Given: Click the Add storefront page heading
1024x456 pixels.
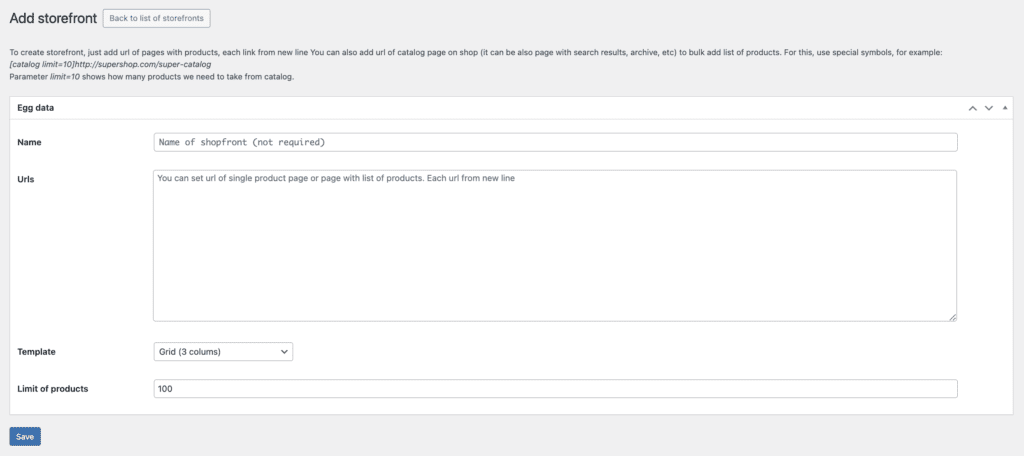Looking at the screenshot, I should [52, 18].
